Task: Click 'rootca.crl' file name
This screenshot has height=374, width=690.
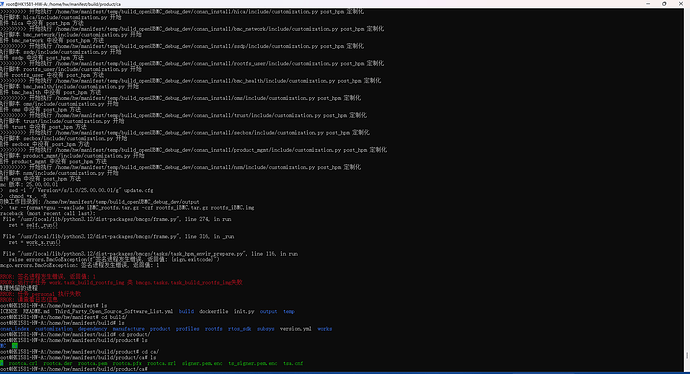Action: (x=23, y=363)
